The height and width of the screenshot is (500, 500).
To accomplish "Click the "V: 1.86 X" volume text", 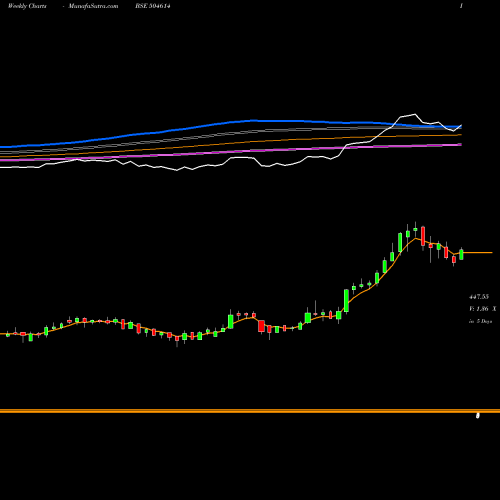I will [x=483, y=309].
